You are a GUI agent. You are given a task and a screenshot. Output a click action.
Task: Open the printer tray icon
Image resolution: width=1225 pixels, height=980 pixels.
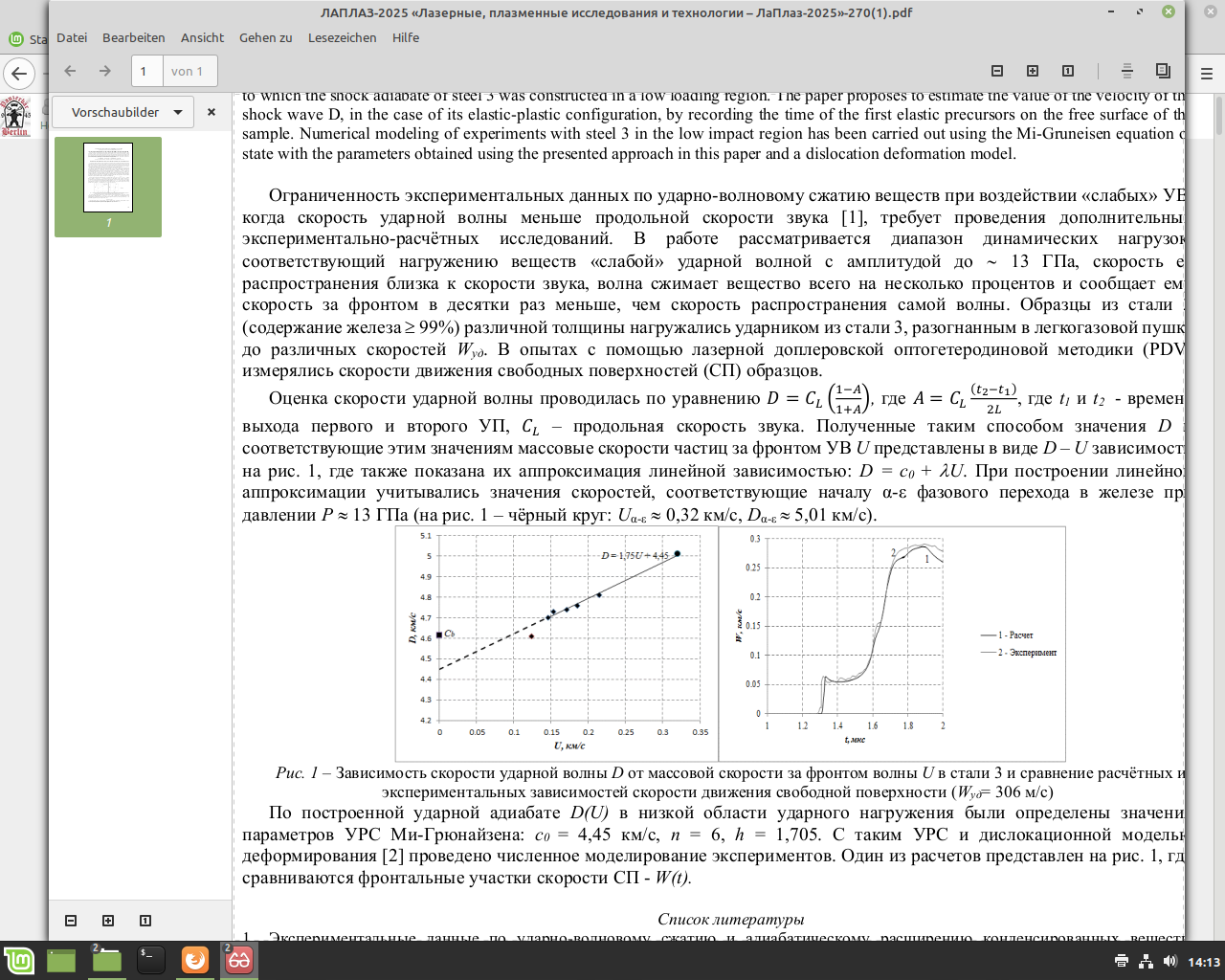[1122, 961]
